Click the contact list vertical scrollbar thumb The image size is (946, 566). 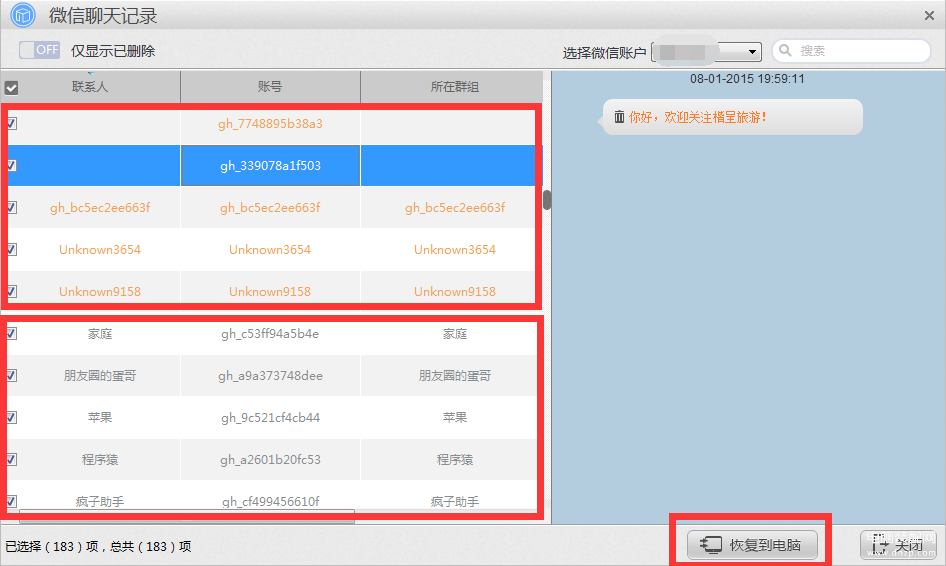pos(547,200)
